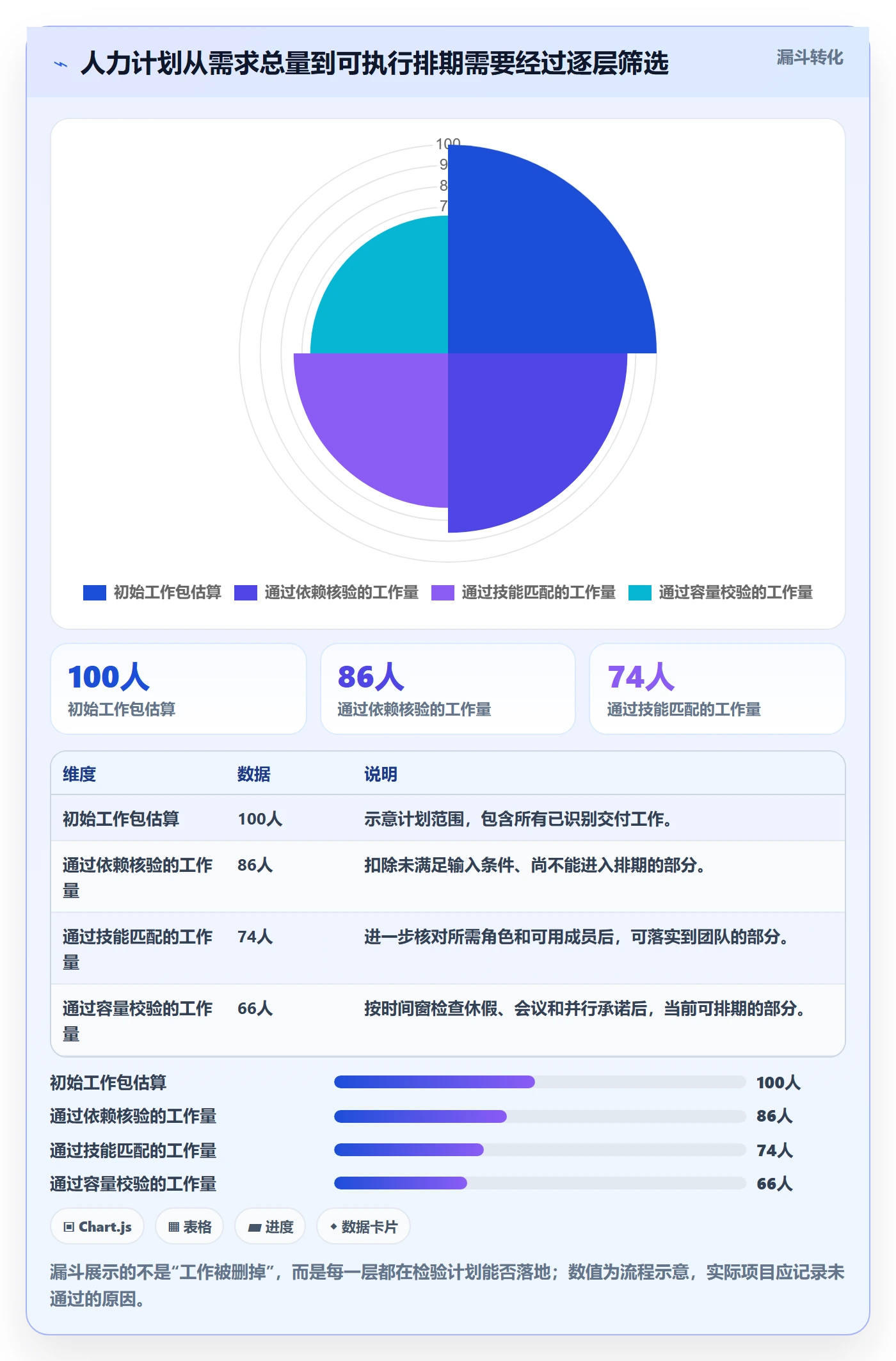Image resolution: width=896 pixels, height=1361 pixels.
Task: Click the 通过技能匹配的工作量 progress bar
Action: click(x=540, y=1150)
